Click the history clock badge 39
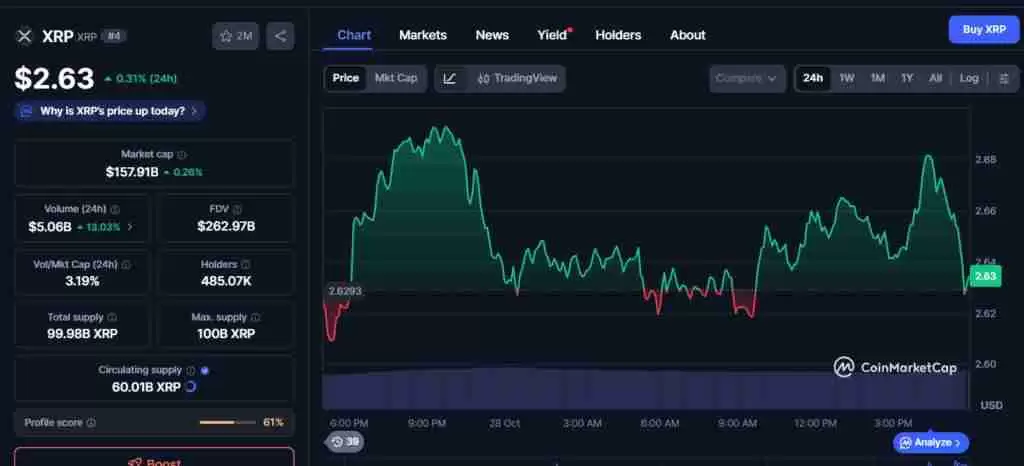 344,442
